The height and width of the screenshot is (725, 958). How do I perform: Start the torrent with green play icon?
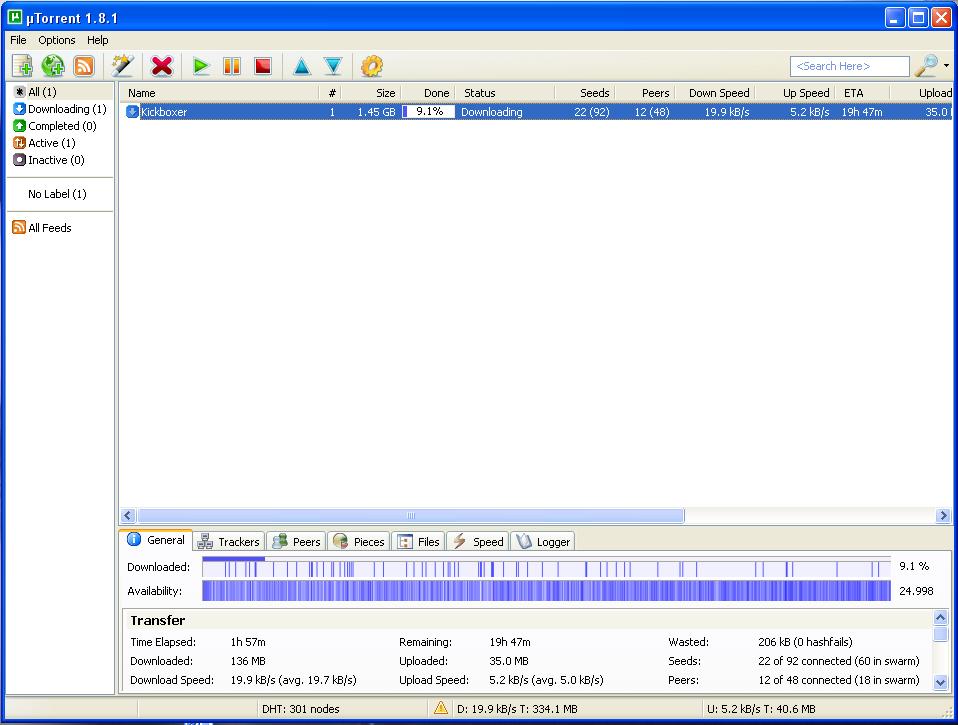point(201,66)
